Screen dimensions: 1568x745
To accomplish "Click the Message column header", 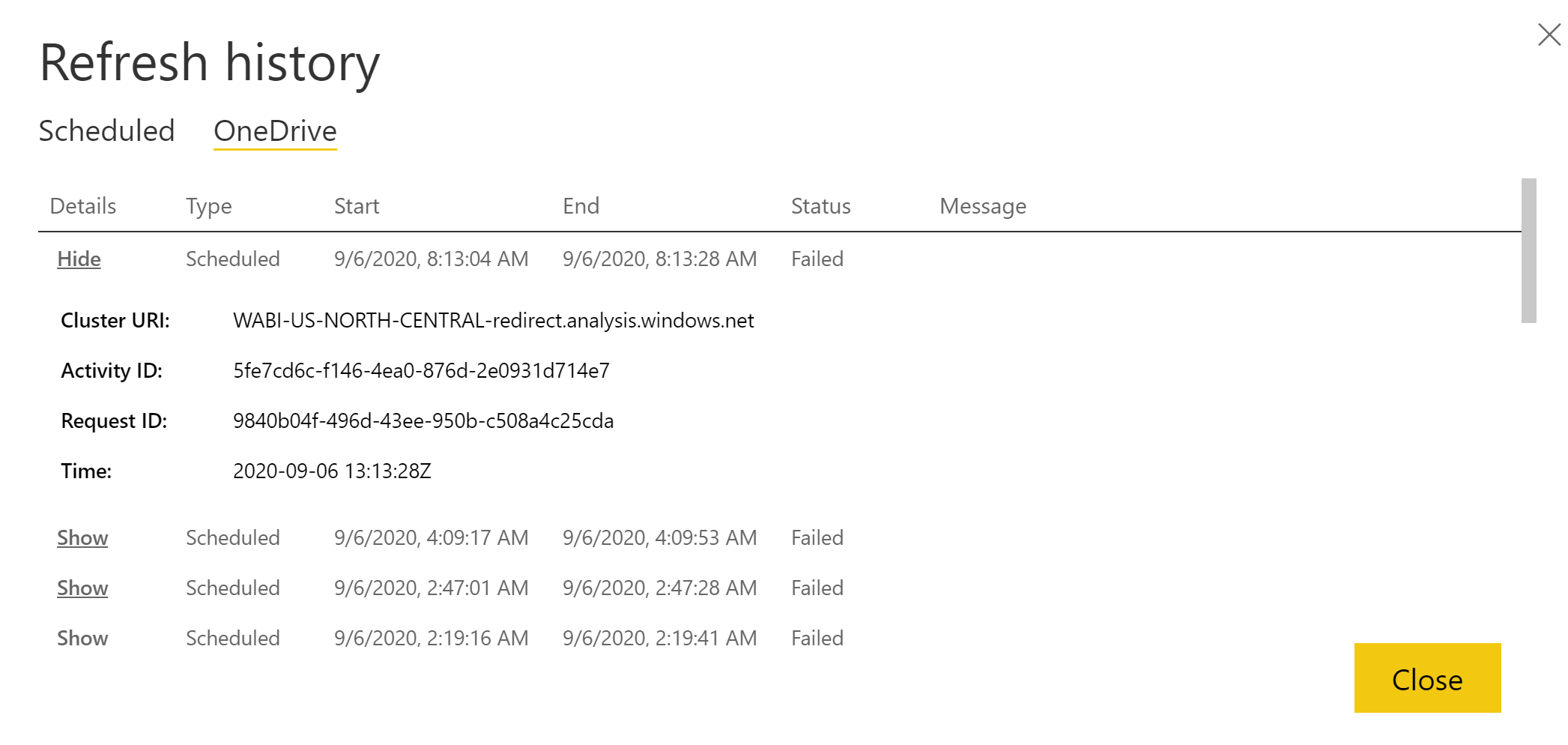I will point(983,206).
